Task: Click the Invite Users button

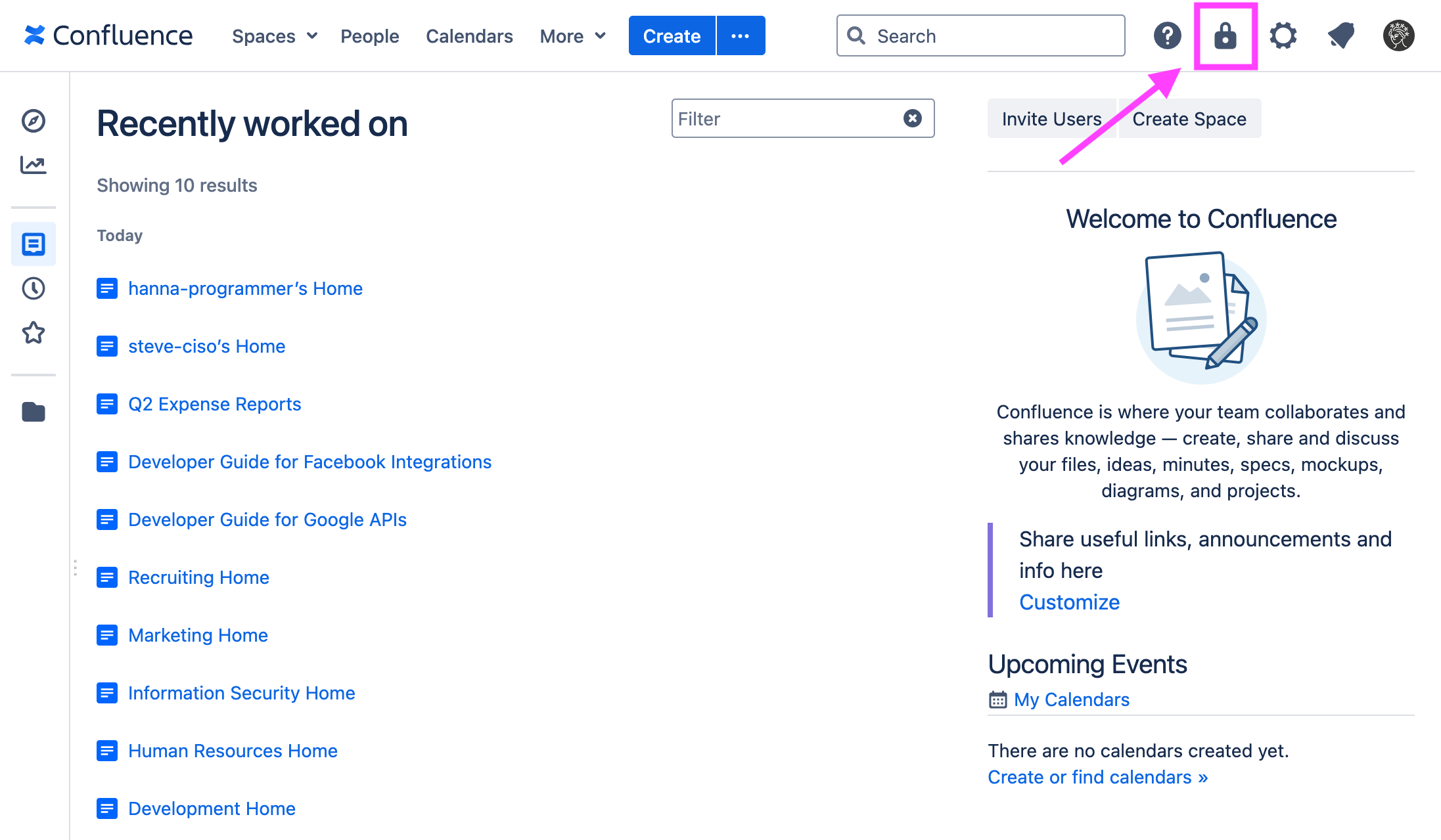Action: 1051,118
